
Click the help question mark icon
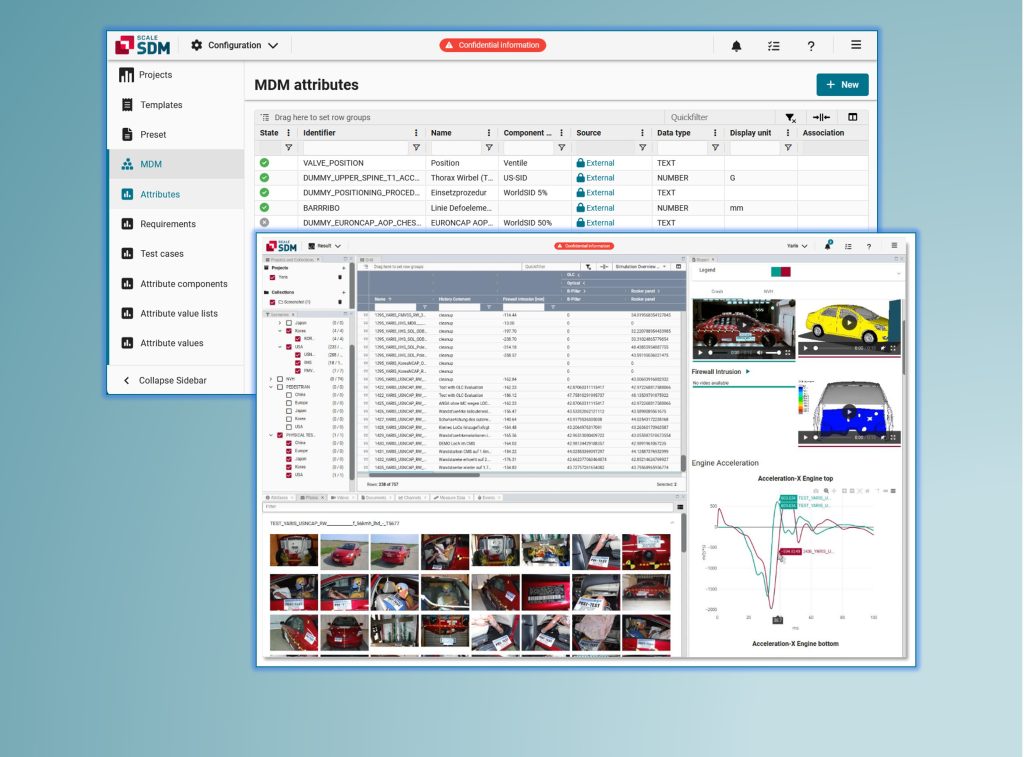(811, 46)
